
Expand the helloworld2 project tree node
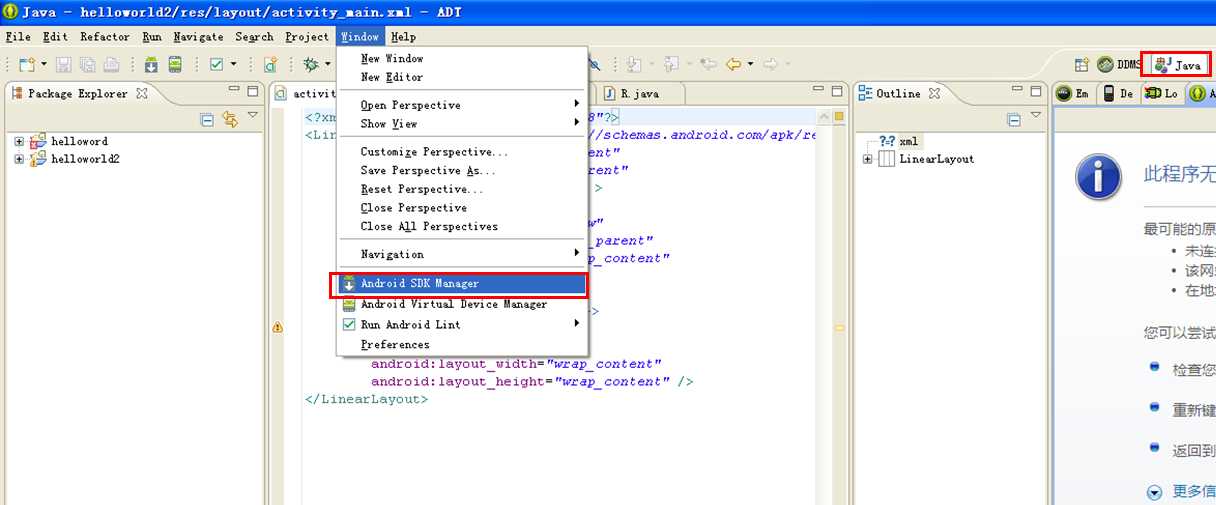(x=19, y=159)
